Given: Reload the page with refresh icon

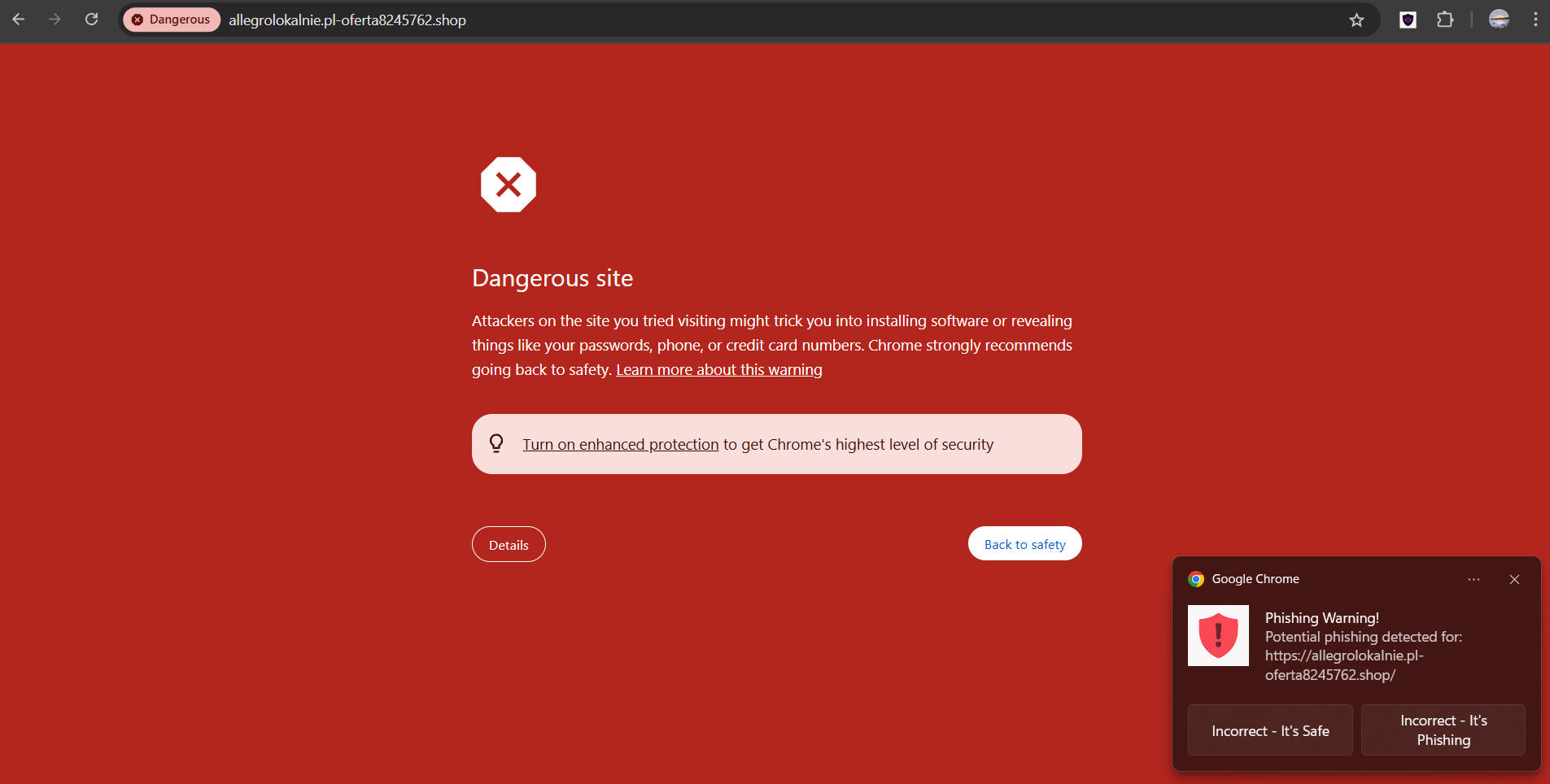Looking at the screenshot, I should (92, 20).
